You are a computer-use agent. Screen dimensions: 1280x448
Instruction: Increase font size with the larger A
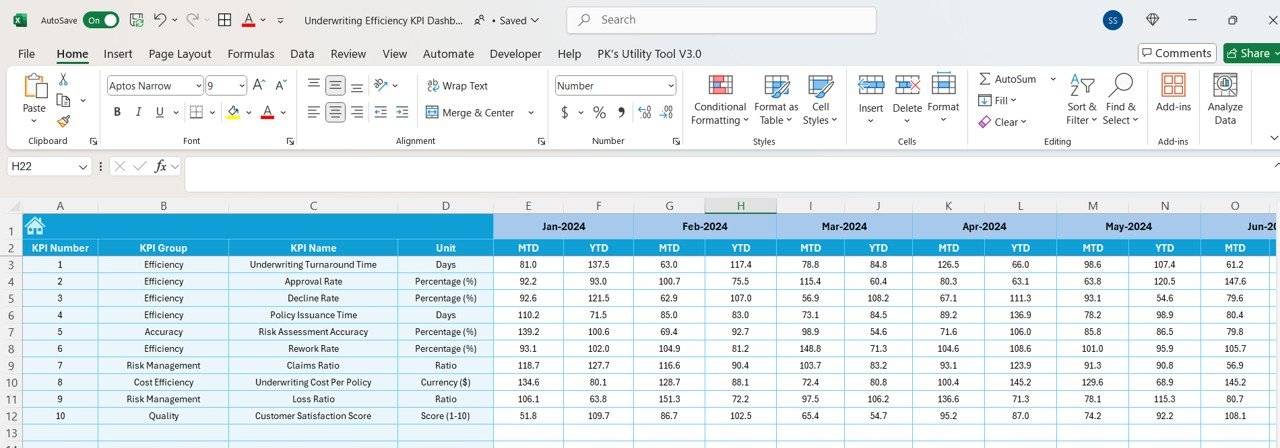pyautogui.click(x=259, y=86)
